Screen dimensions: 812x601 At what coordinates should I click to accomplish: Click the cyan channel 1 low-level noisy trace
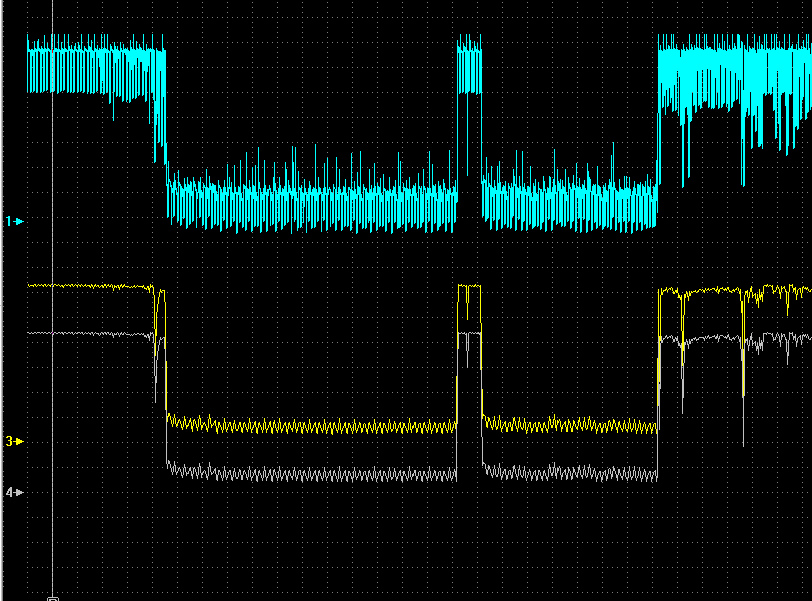312,199
